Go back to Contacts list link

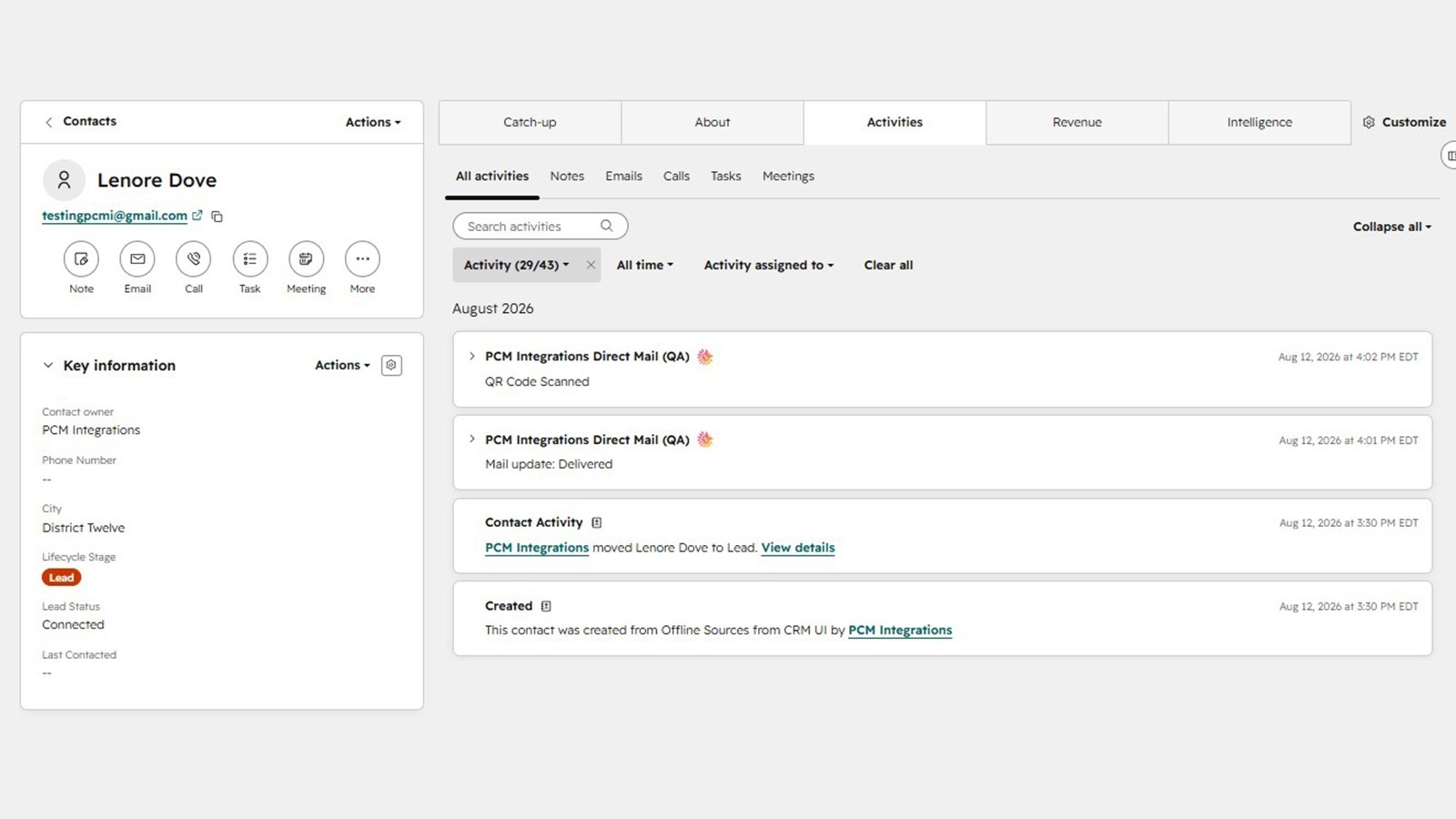point(89,121)
